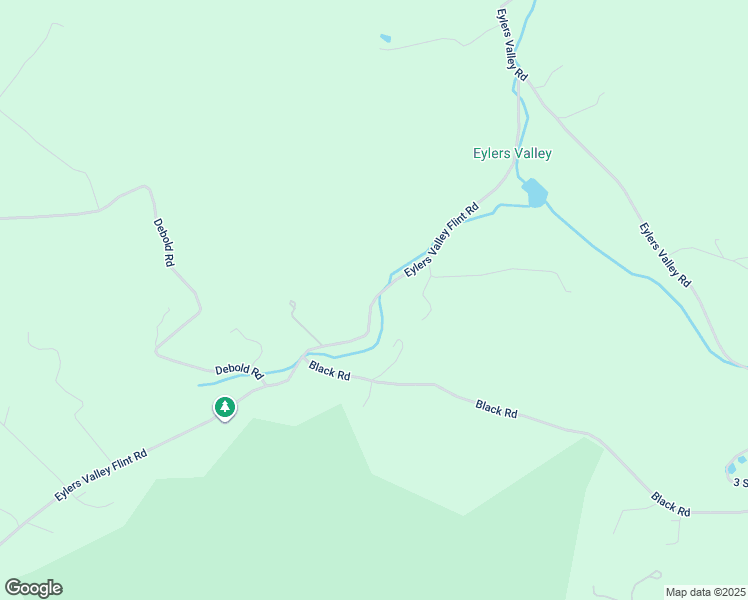Click the Eylers Valley Rd label at top

click(x=512, y=44)
